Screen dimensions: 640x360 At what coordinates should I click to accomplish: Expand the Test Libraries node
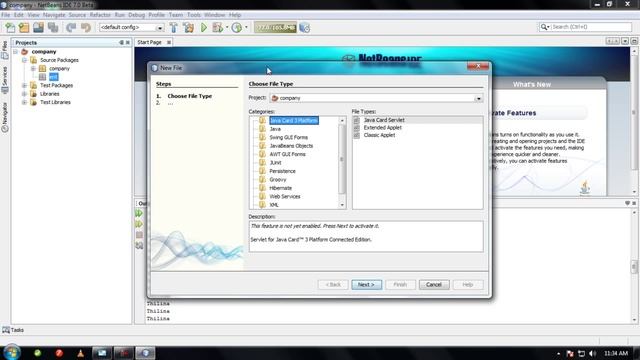point(24,102)
